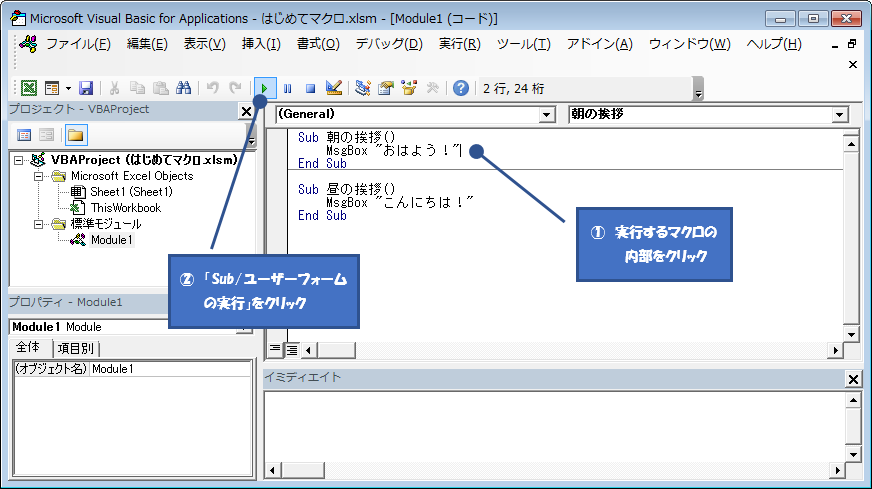872x489 pixels.
Task: Click the Copy icon in toolbar
Action: (137, 88)
